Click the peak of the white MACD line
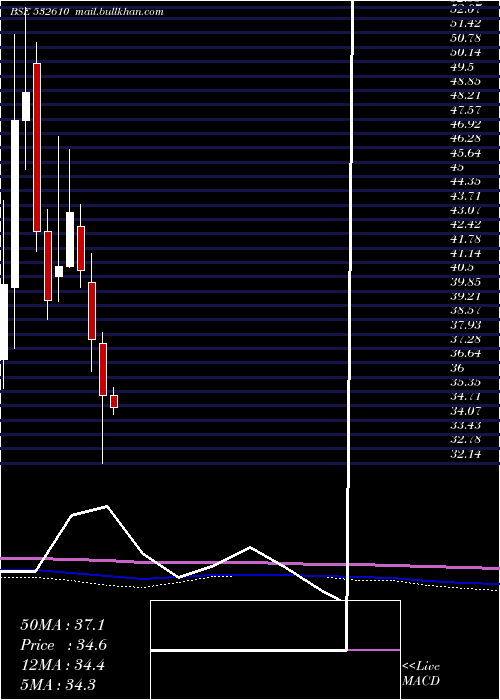This screenshot has width=500, height=700. point(107,506)
